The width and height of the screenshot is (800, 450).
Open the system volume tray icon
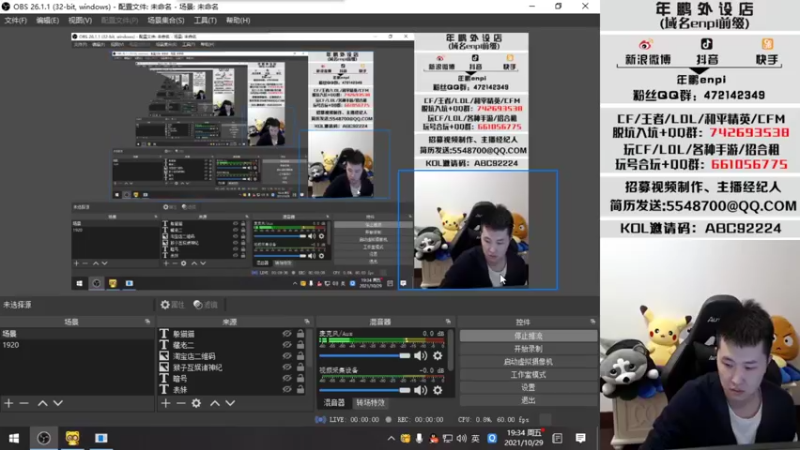coord(462,438)
